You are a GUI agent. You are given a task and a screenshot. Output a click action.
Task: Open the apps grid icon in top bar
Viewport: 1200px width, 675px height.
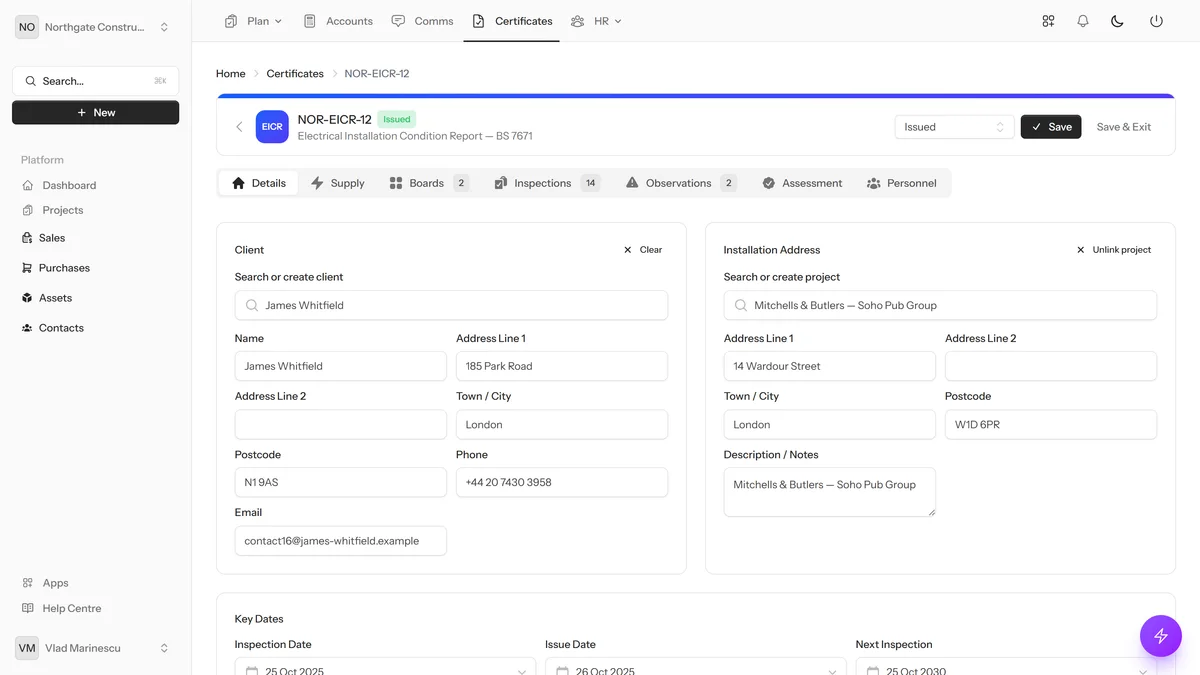(1048, 21)
